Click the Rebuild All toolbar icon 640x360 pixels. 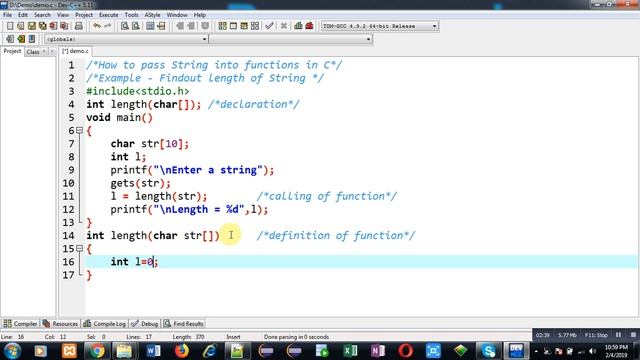(255, 26)
